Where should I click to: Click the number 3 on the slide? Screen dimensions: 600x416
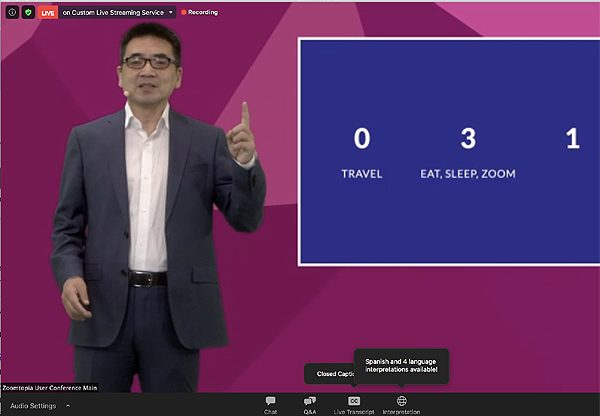click(467, 139)
